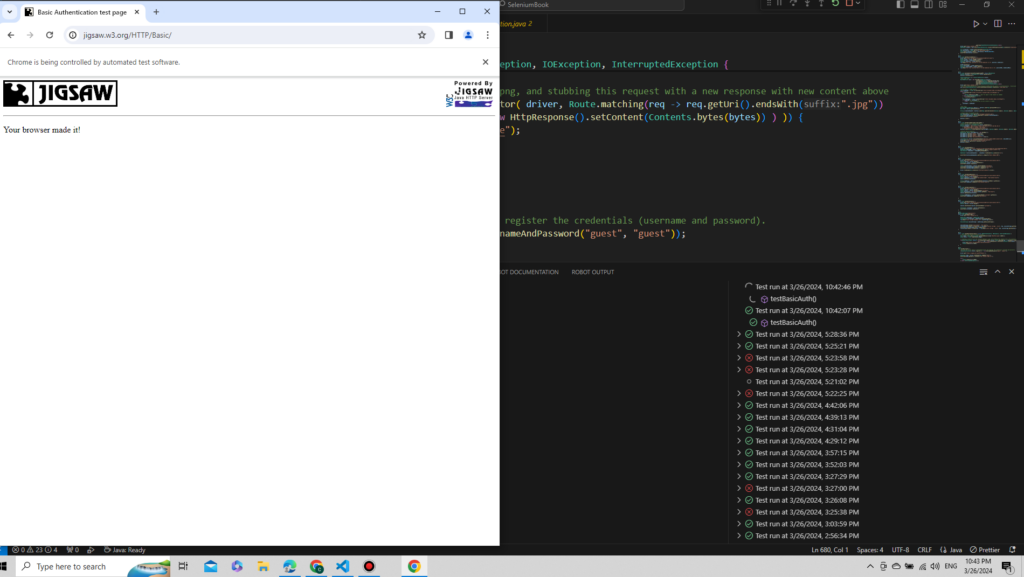This screenshot has width=1024, height=577.
Task: Bookmark this page with the star icon
Action: pos(422,35)
